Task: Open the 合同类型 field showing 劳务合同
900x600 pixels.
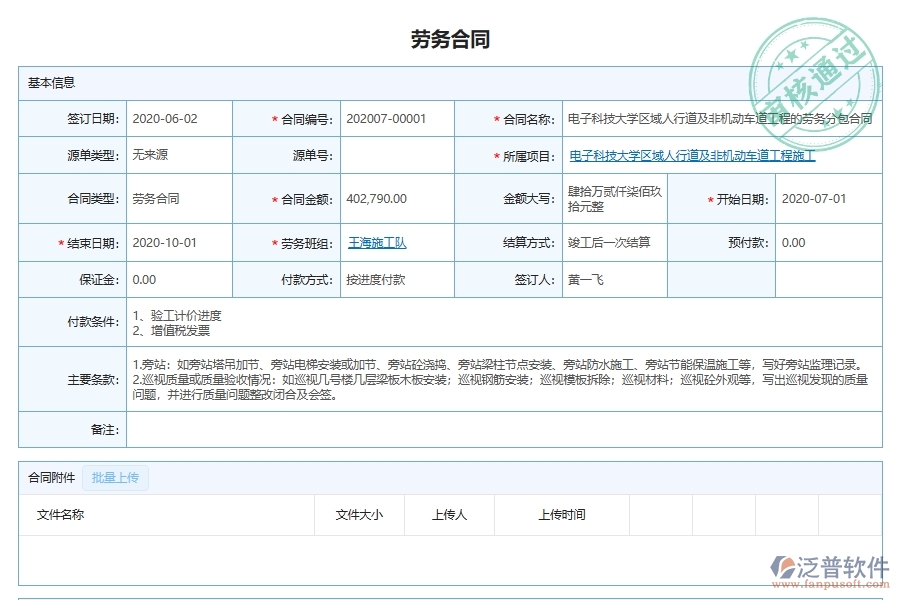Action: click(160, 198)
